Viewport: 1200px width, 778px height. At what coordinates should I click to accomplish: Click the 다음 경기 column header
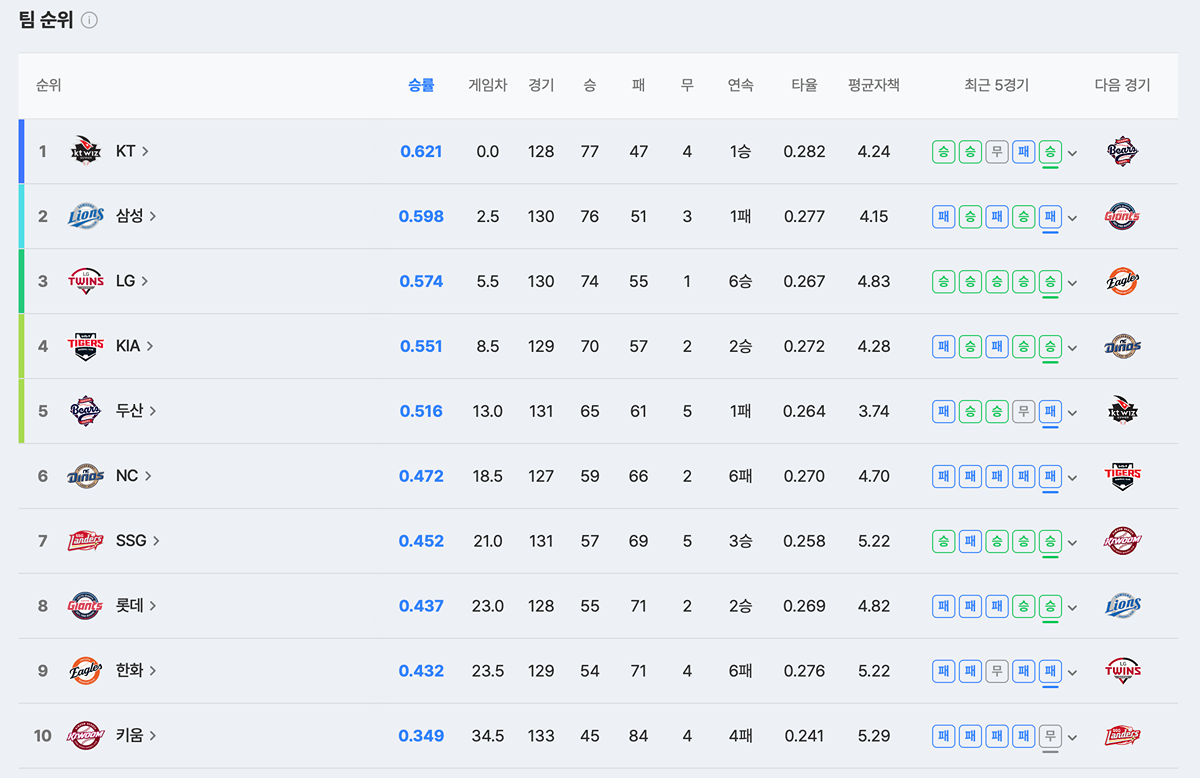1123,86
